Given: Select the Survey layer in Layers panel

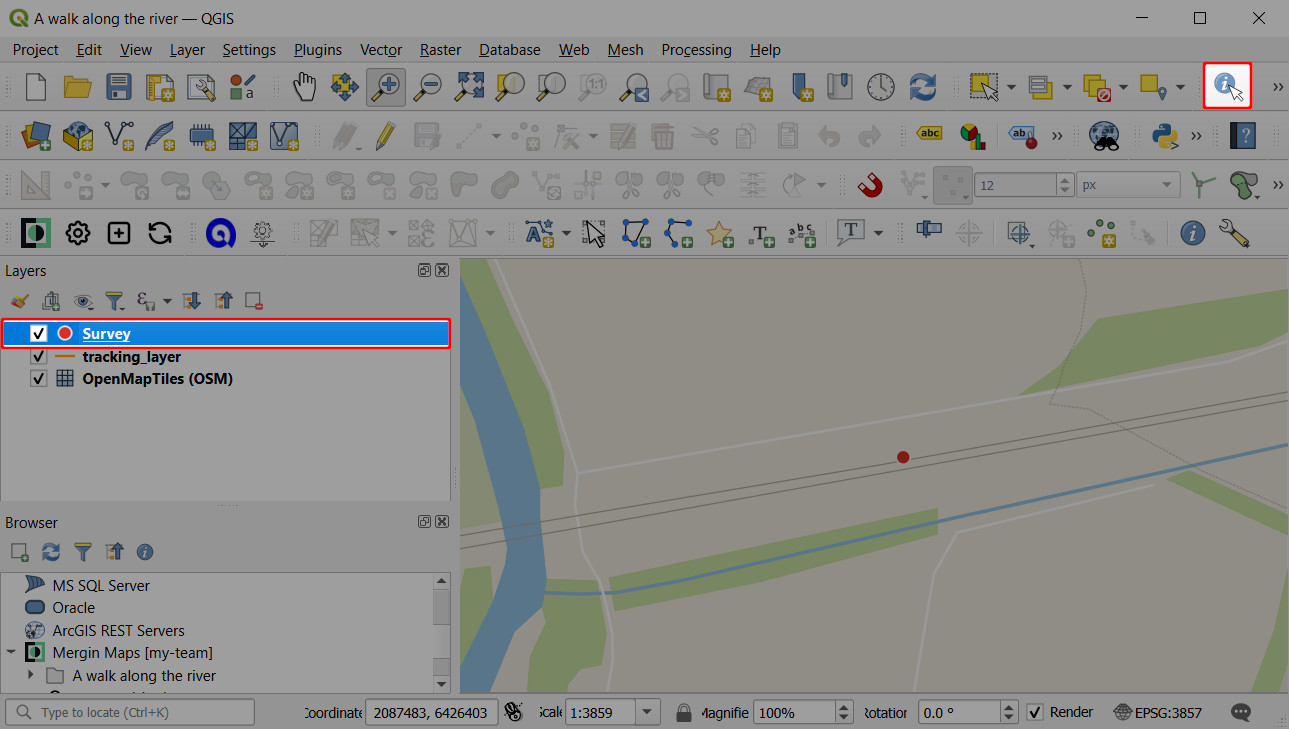Looking at the screenshot, I should (x=226, y=334).
